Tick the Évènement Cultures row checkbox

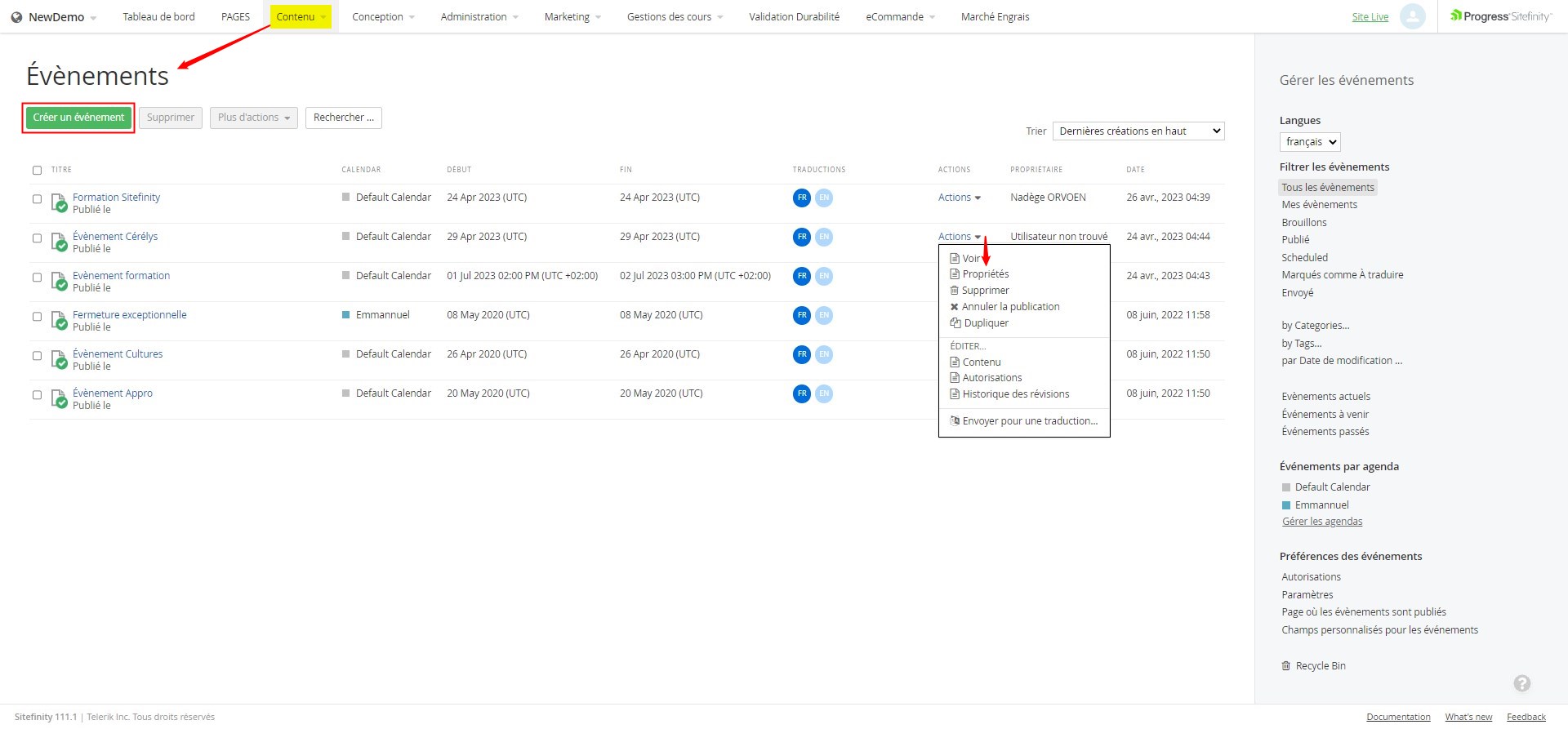click(37, 356)
